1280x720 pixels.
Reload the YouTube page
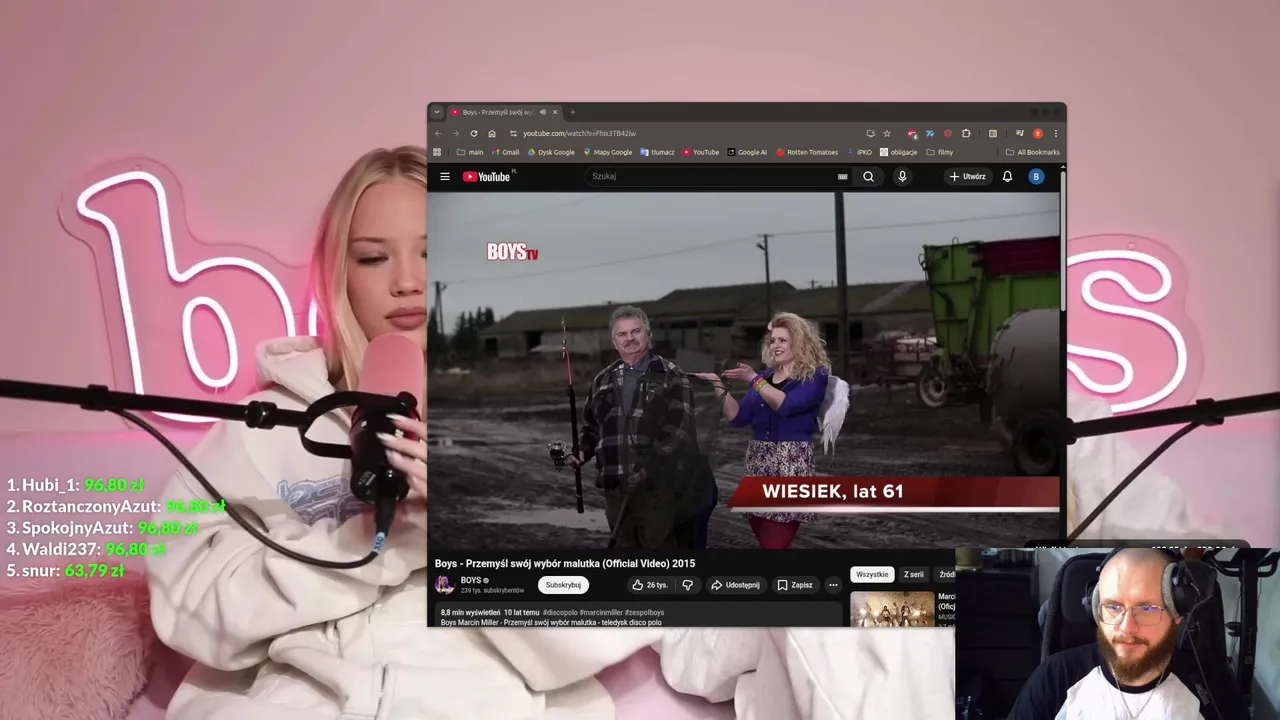pos(474,133)
